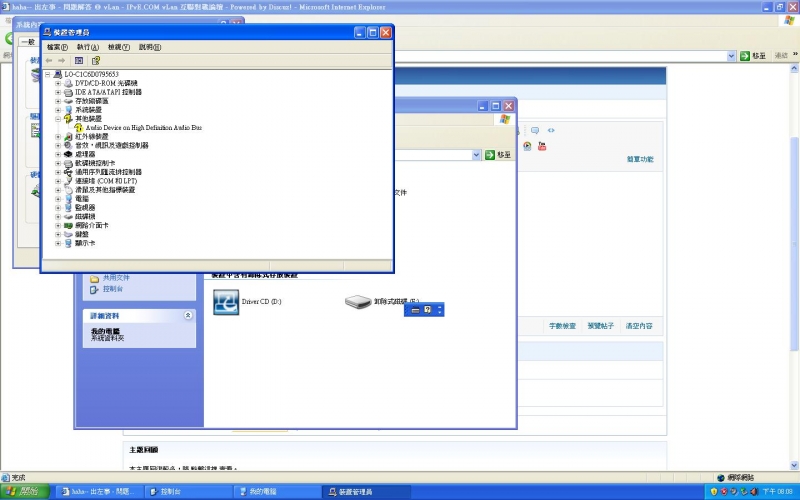Click the Driver CD (D:) drive icon

(x=227, y=301)
